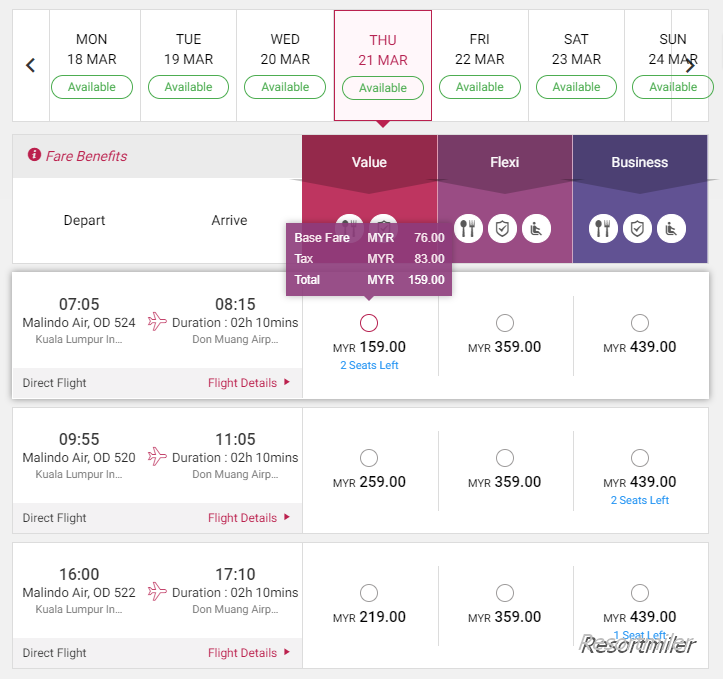Select Value fare MYR 159.00 for OD 524
Screen dimensions: 723x679
click(369, 323)
